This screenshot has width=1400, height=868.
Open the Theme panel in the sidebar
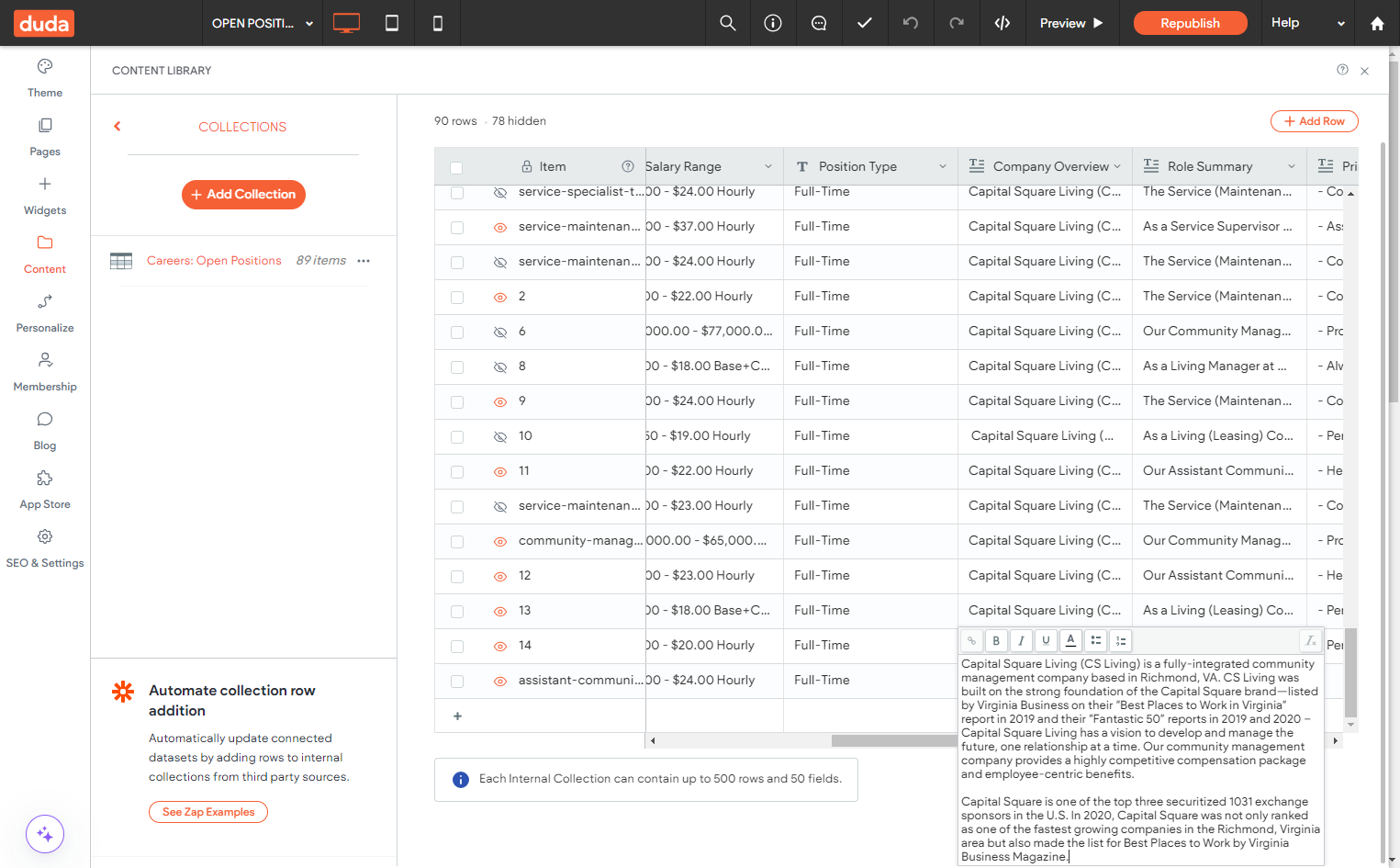(45, 78)
